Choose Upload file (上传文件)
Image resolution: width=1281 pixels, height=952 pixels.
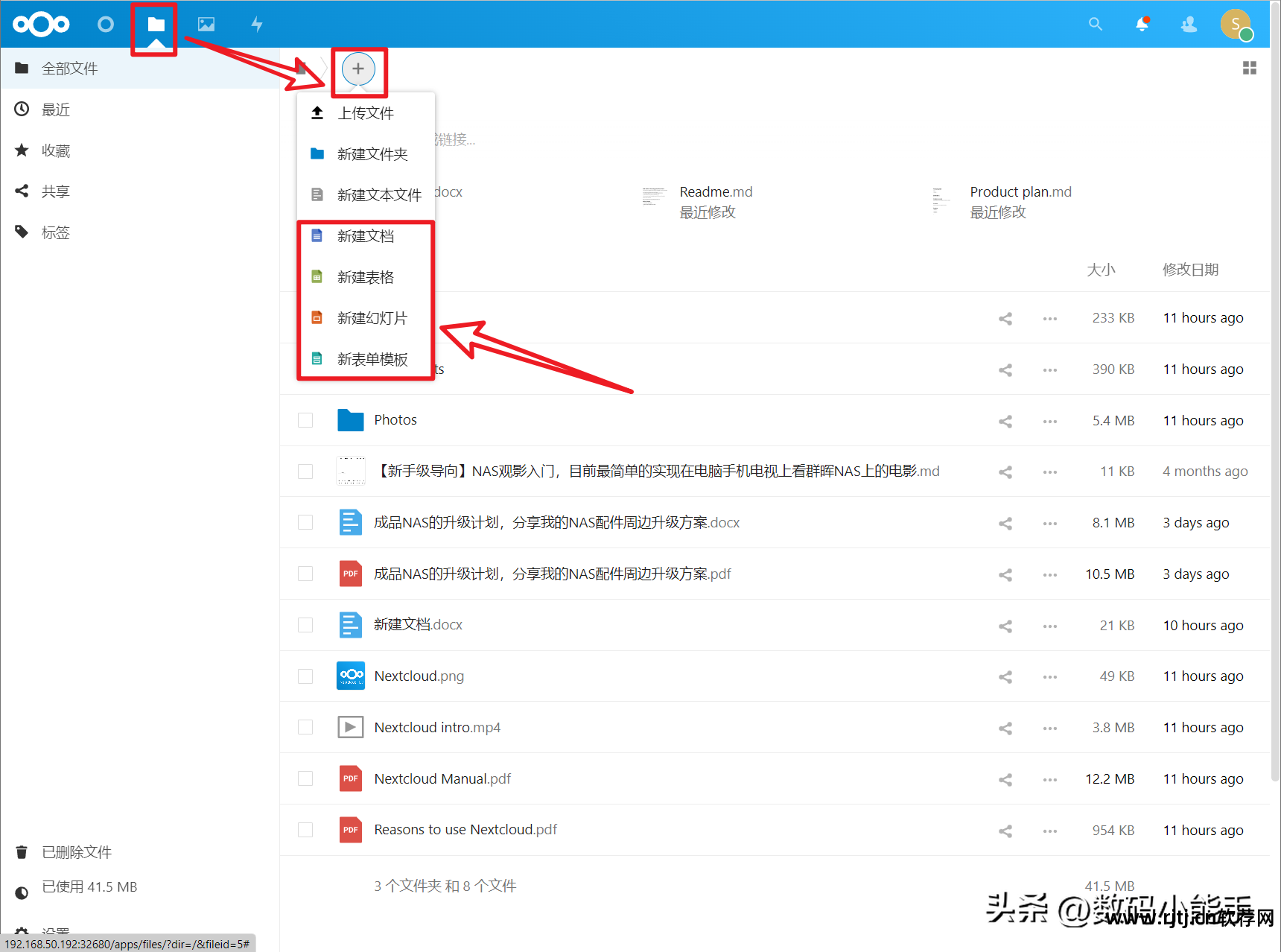click(366, 113)
